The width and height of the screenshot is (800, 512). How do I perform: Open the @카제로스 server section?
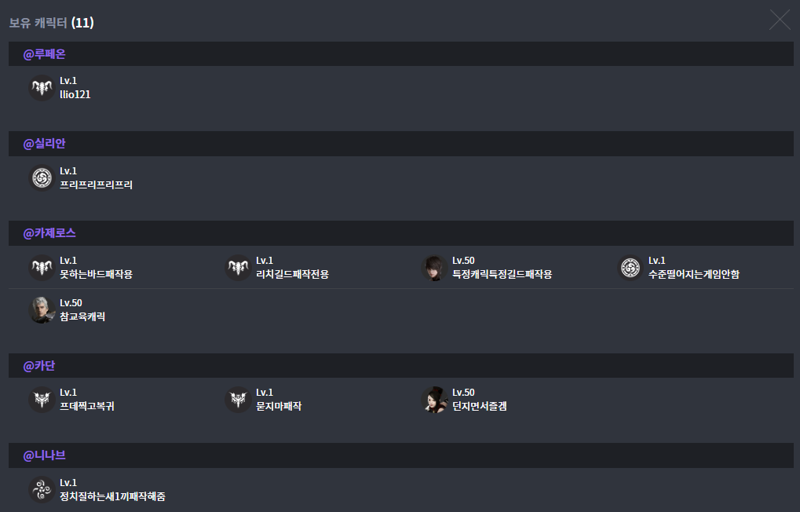[401, 234]
